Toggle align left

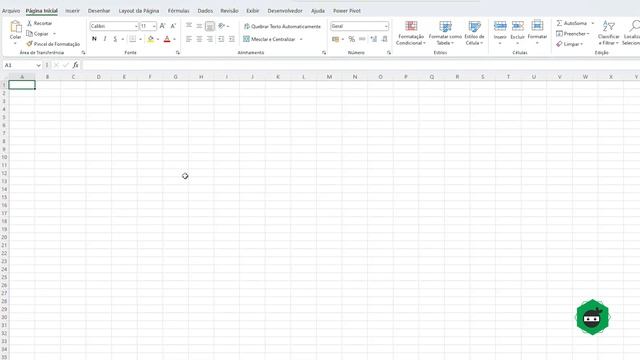click(189, 39)
